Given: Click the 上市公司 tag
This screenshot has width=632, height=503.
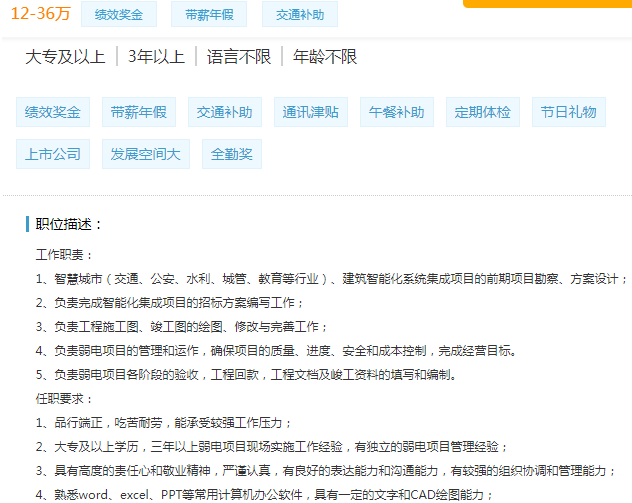Looking at the screenshot, I should coord(53,154).
